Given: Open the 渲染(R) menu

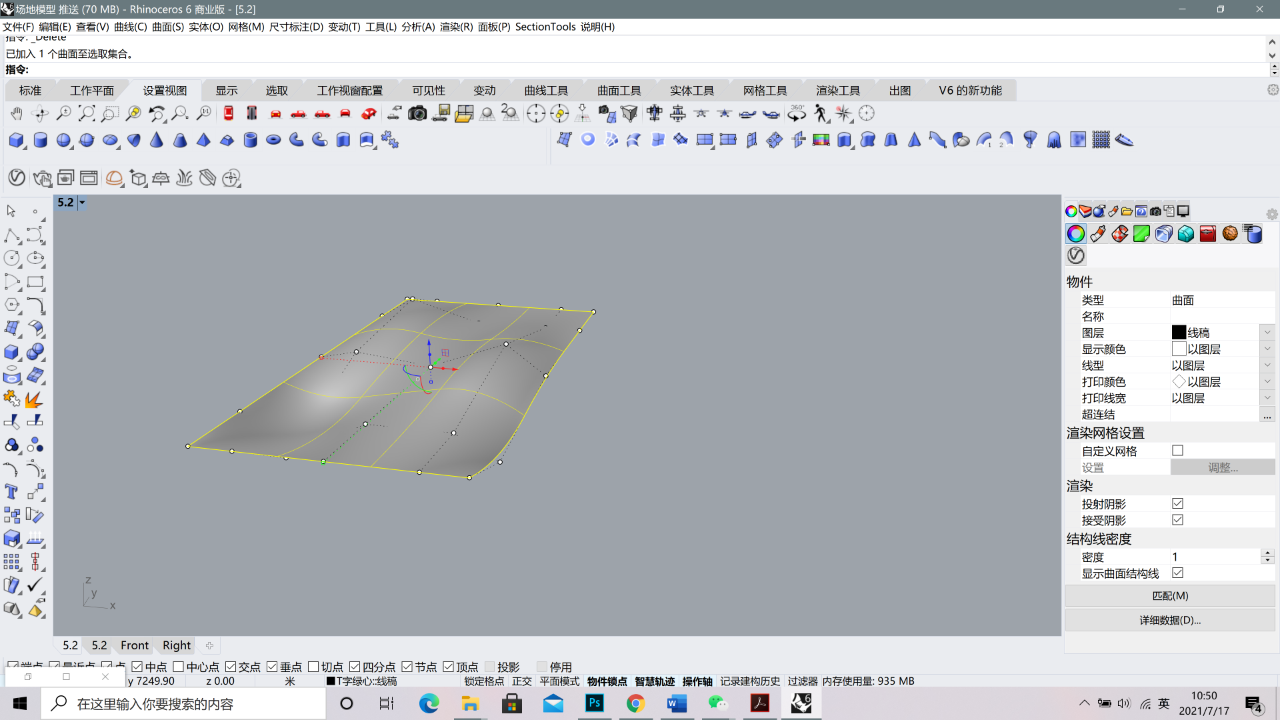Looking at the screenshot, I should click(x=457, y=27).
